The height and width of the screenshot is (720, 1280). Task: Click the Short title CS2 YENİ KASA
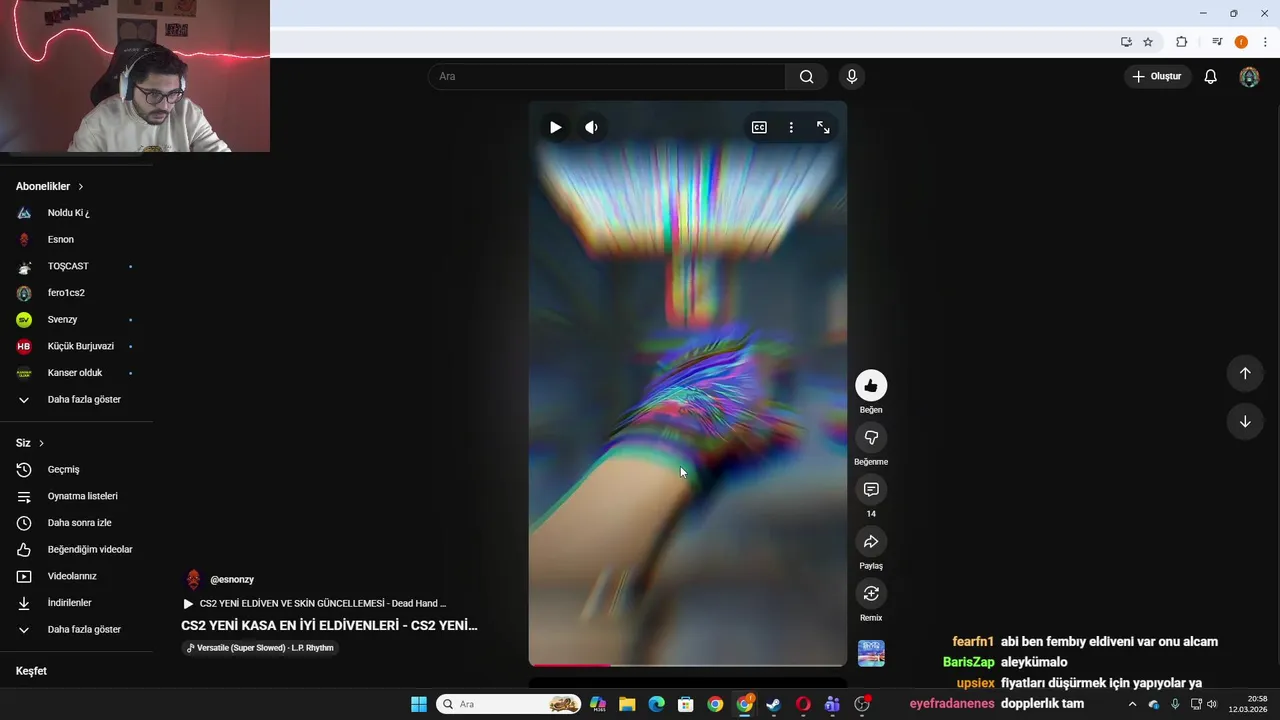tap(329, 625)
